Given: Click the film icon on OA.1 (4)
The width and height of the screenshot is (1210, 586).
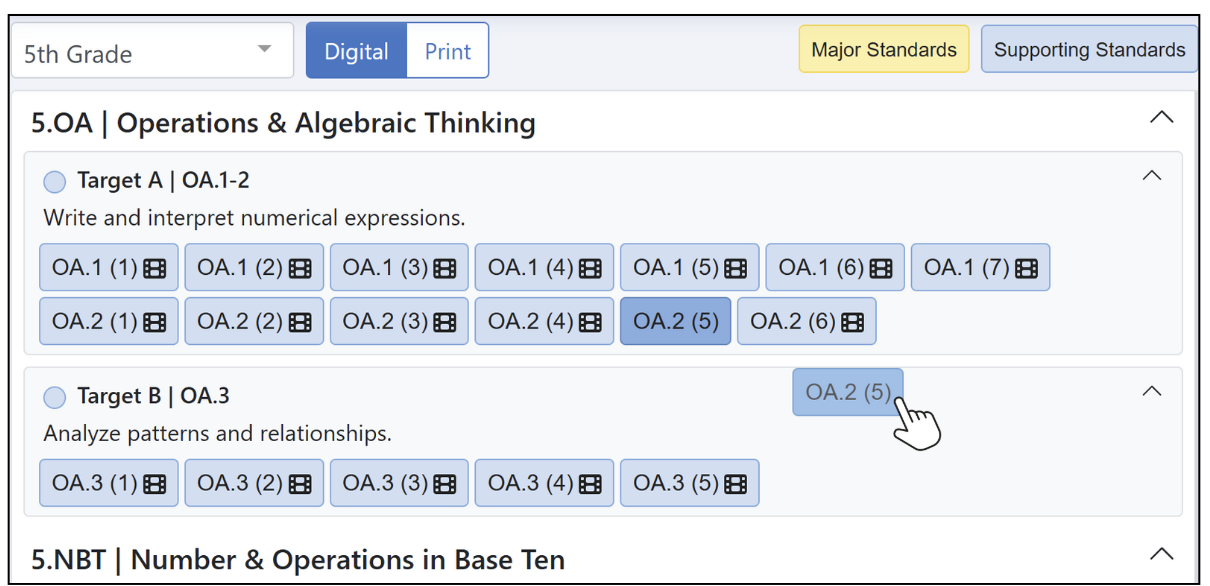Looking at the screenshot, I should [590, 268].
